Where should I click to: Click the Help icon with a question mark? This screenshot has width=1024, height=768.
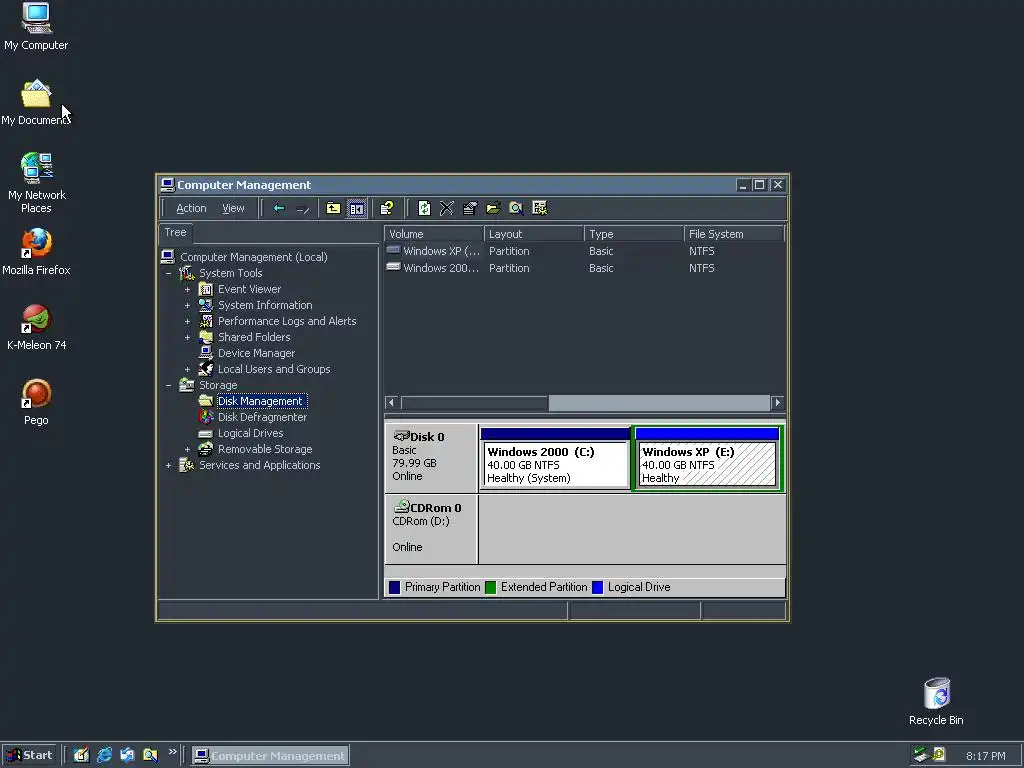click(387, 208)
